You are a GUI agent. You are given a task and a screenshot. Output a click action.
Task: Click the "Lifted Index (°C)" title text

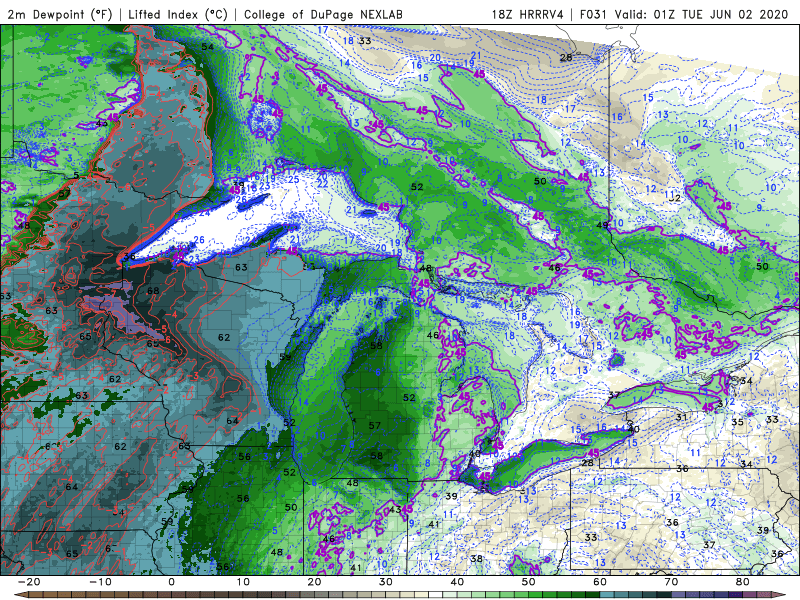178,14
